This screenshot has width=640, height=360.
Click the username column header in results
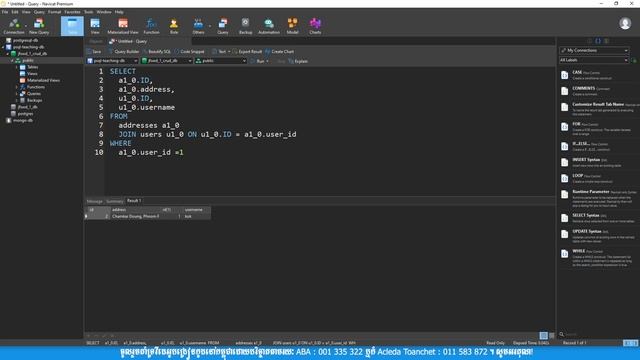coord(197,210)
